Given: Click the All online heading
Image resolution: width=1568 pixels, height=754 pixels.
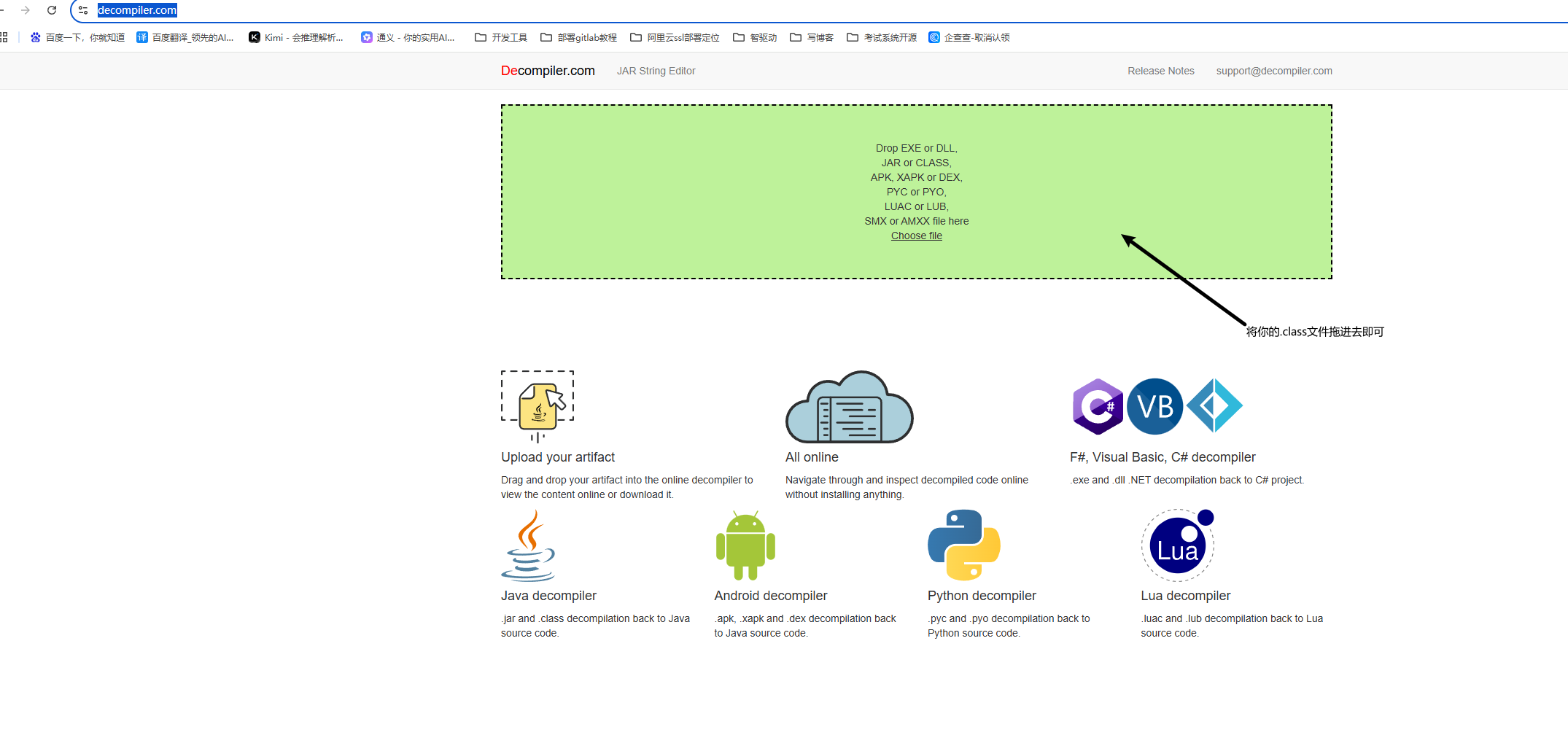Looking at the screenshot, I should 812,457.
